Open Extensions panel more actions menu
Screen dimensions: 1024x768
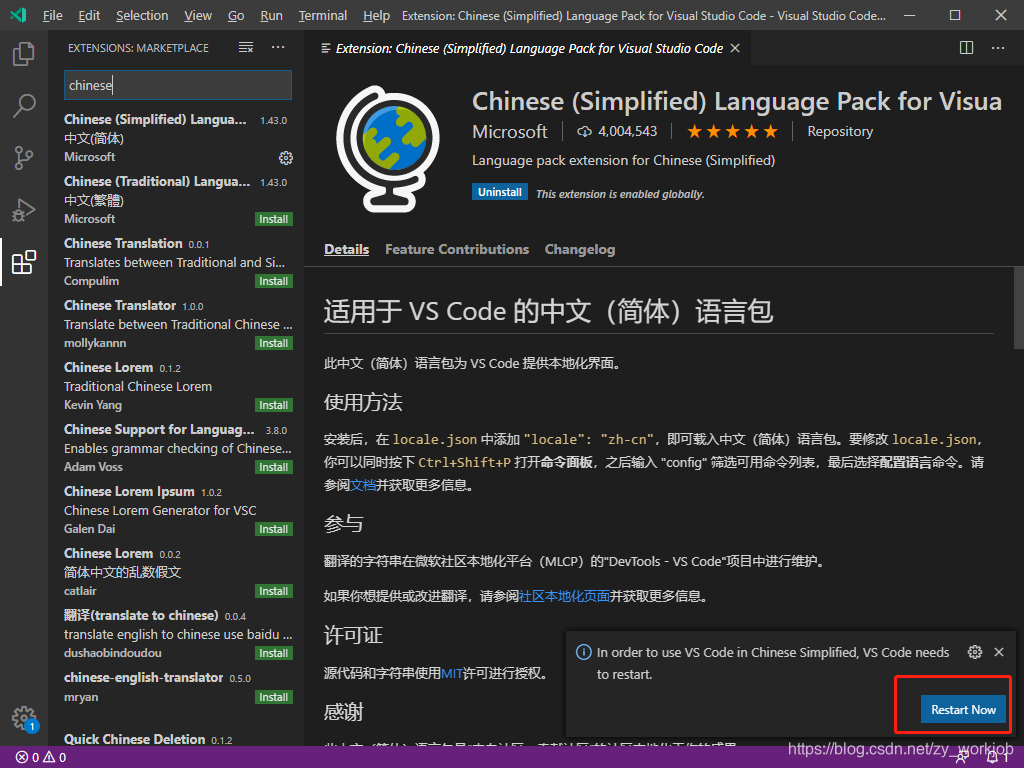[x=278, y=47]
